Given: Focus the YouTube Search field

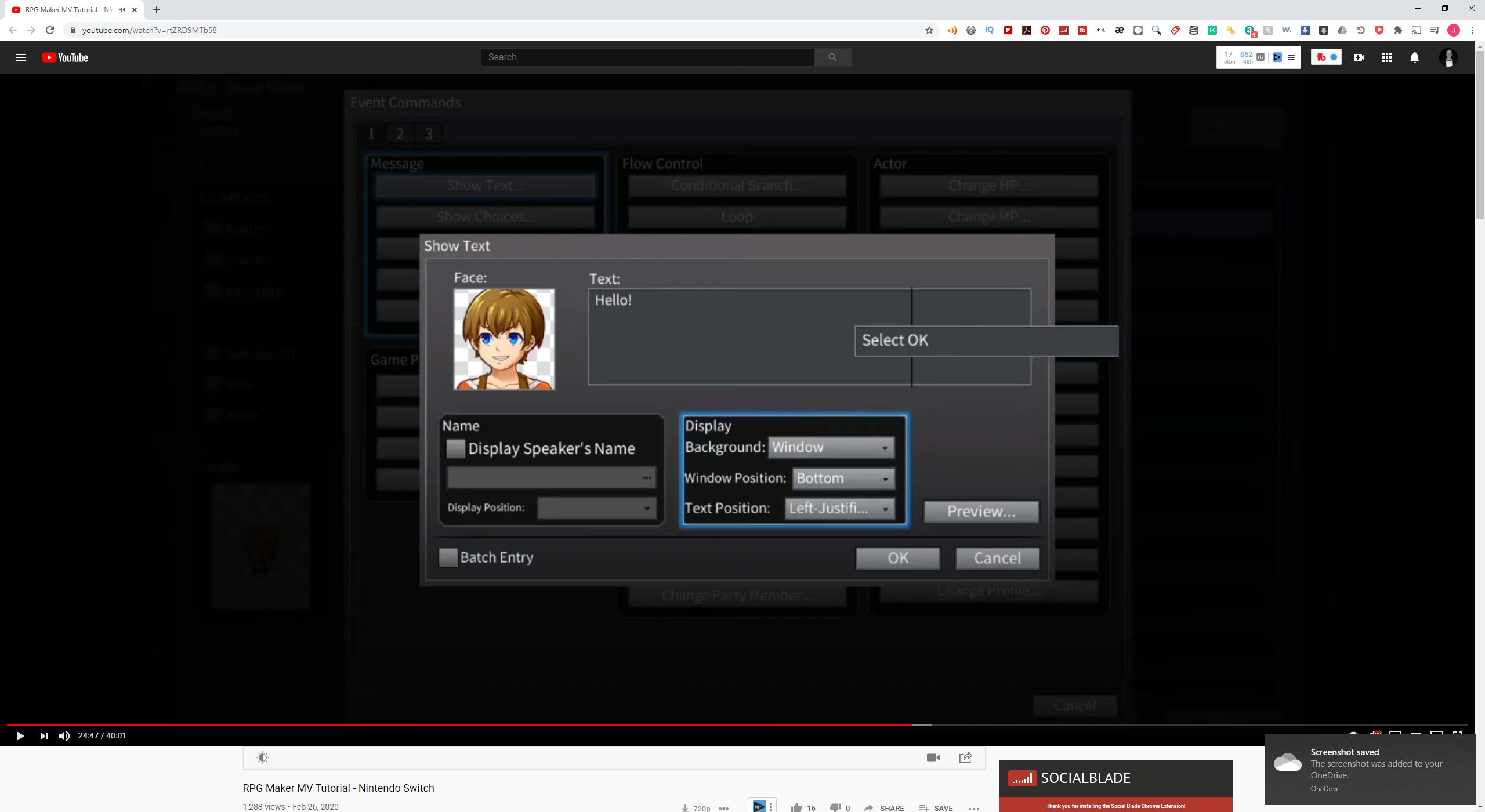Looking at the screenshot, I should coord(648,57).
